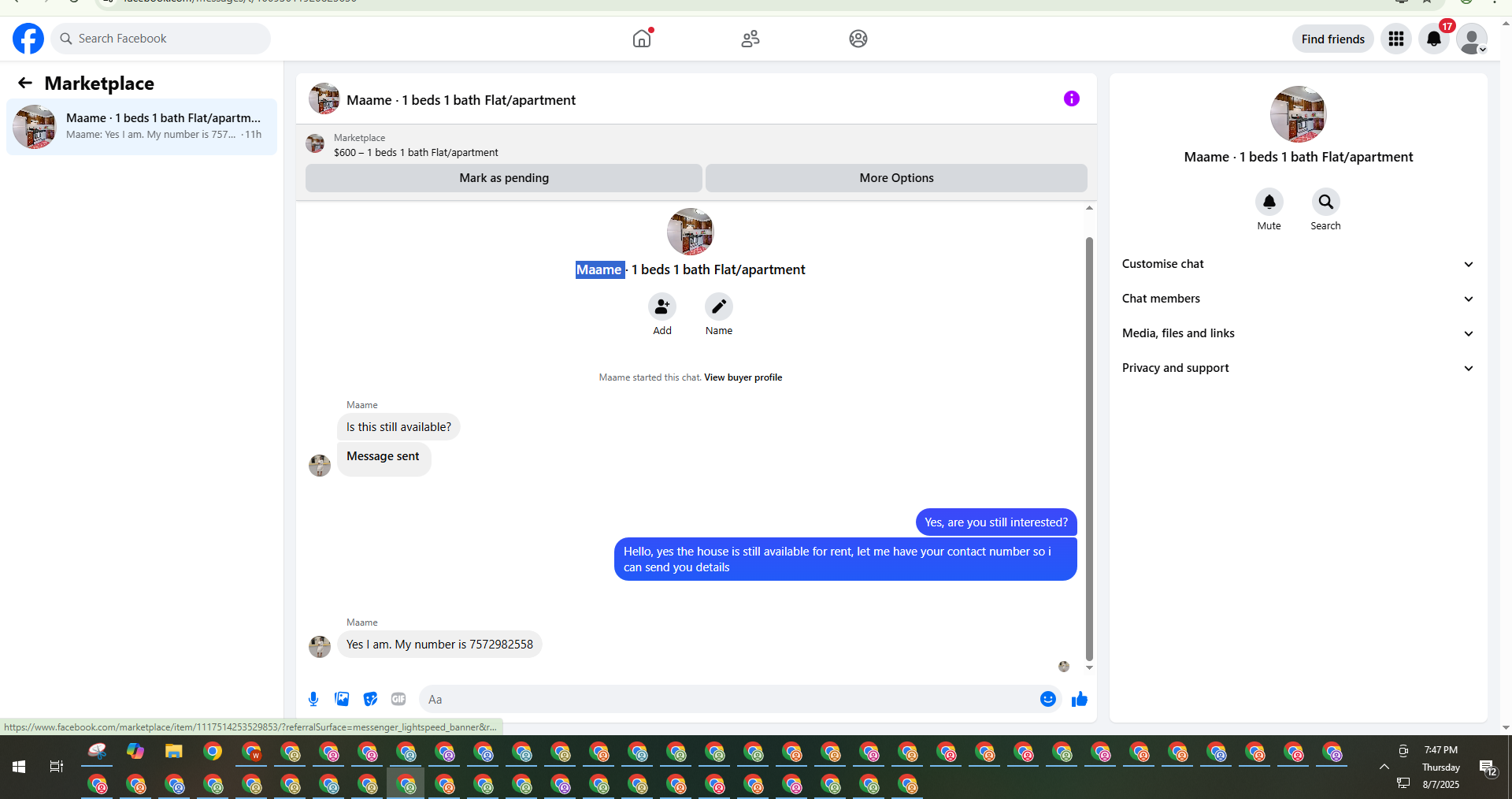Image resolution: width=1512 pixels, height=799 pixels.
Task: Expand Chat members section
Action: tap(1298, 299)
